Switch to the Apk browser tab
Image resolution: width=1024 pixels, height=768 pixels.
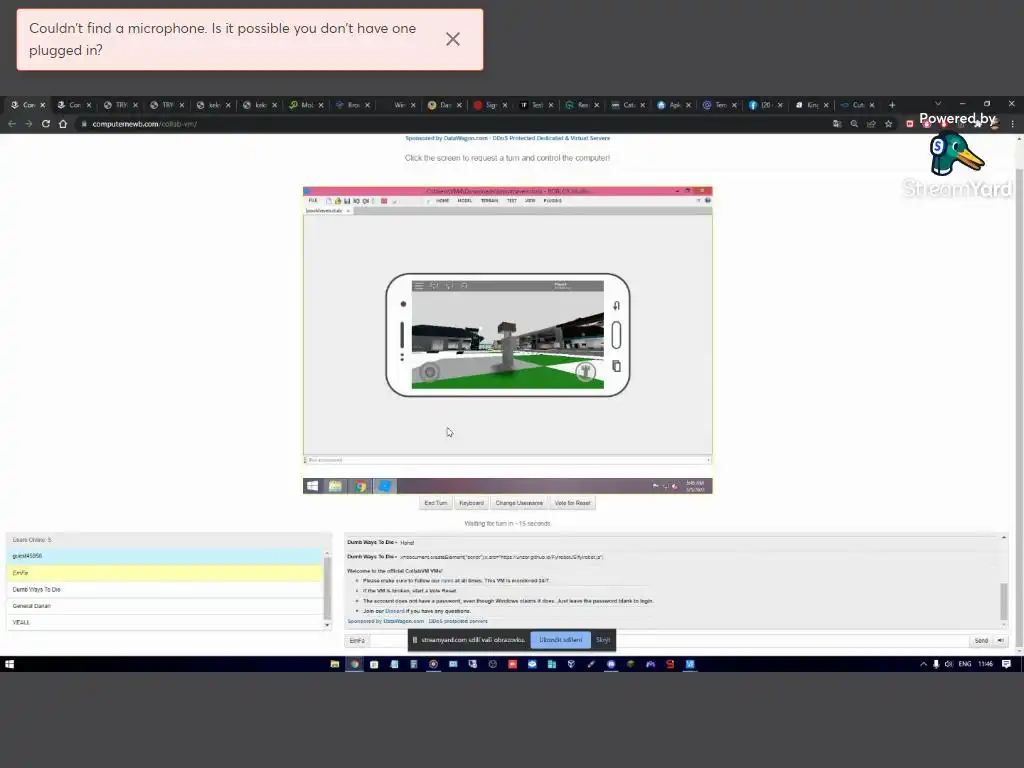[x=675, y=104]
